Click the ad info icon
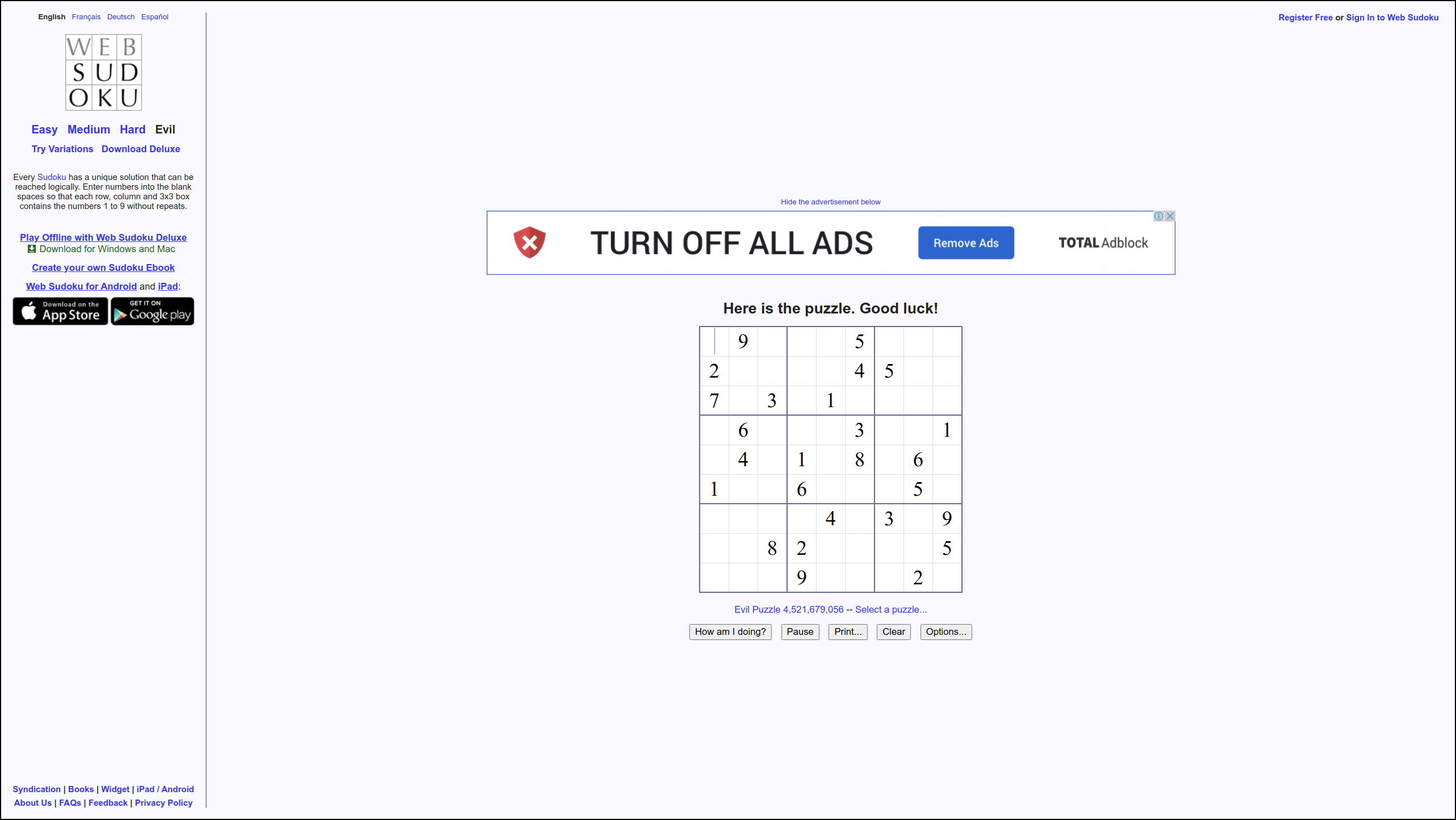The image size is (1456, 820). tap(1159, 216)
